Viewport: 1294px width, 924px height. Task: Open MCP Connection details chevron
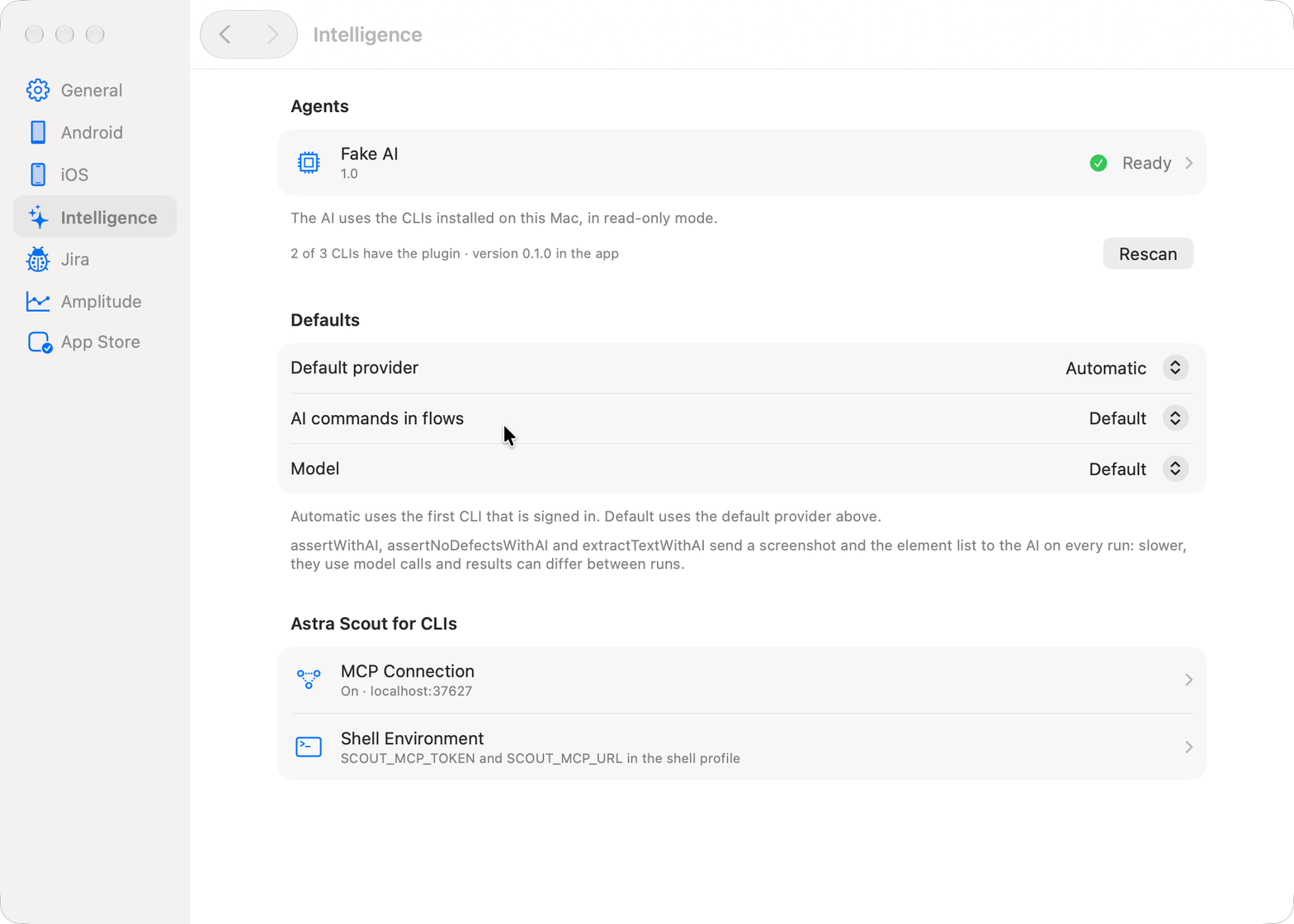click(1189, 680)
